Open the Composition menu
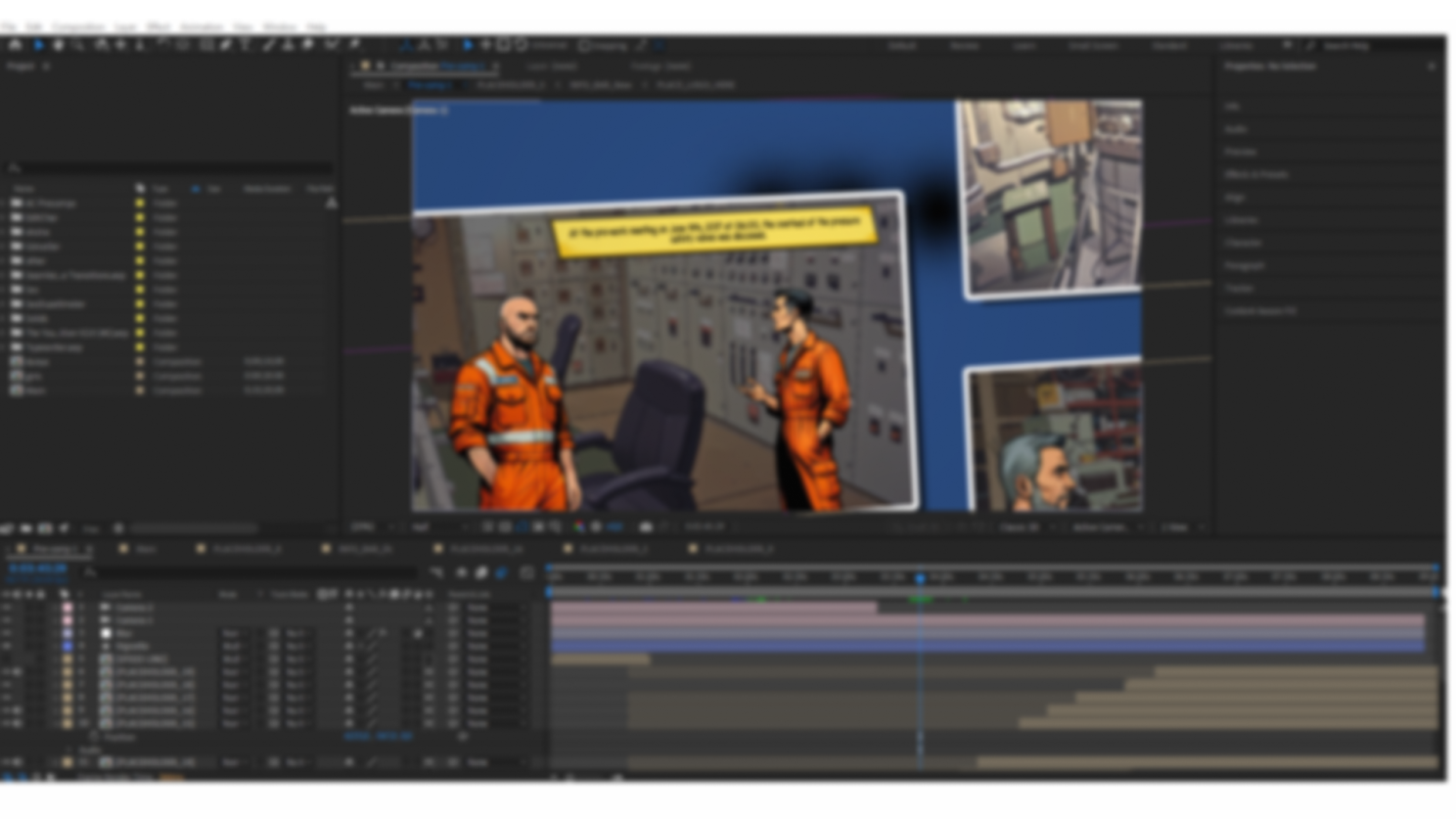This screenshot has width=1456, height=819. [78, 27]
